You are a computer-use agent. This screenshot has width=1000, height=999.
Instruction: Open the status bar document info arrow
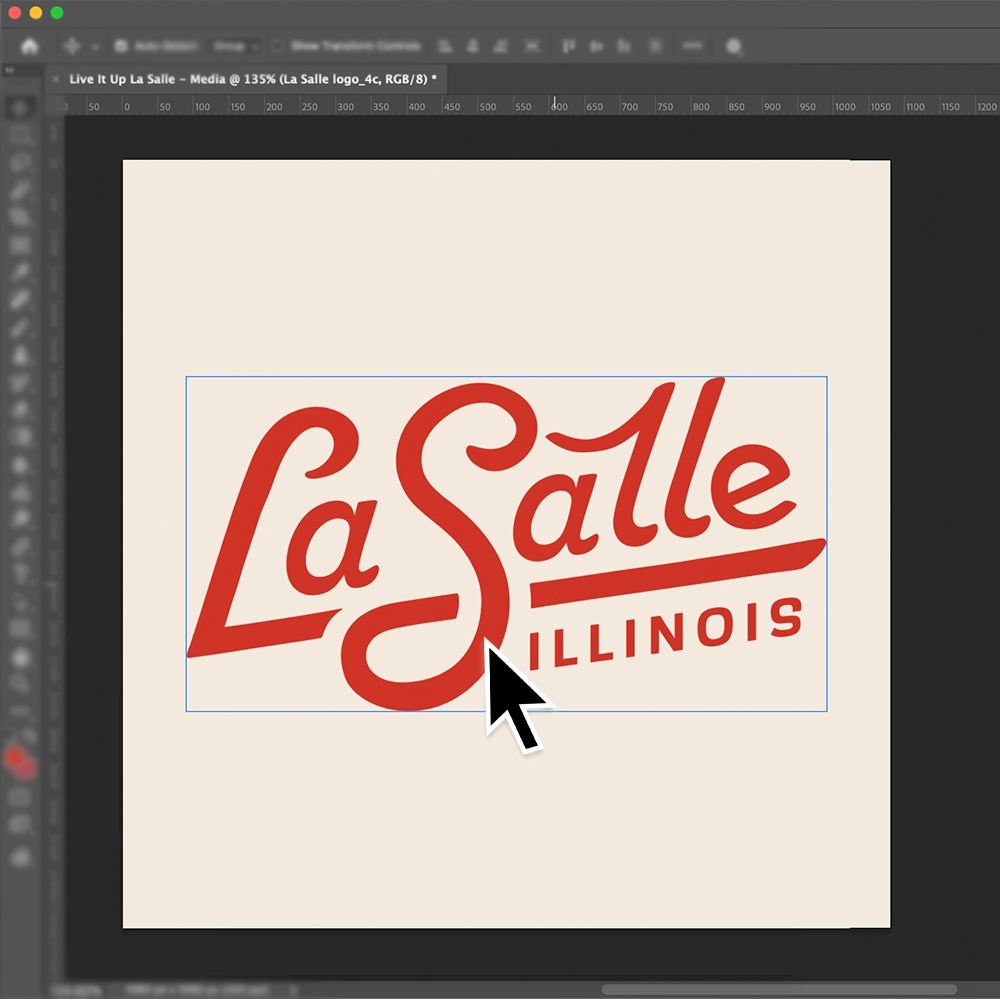tap(293, 990)
